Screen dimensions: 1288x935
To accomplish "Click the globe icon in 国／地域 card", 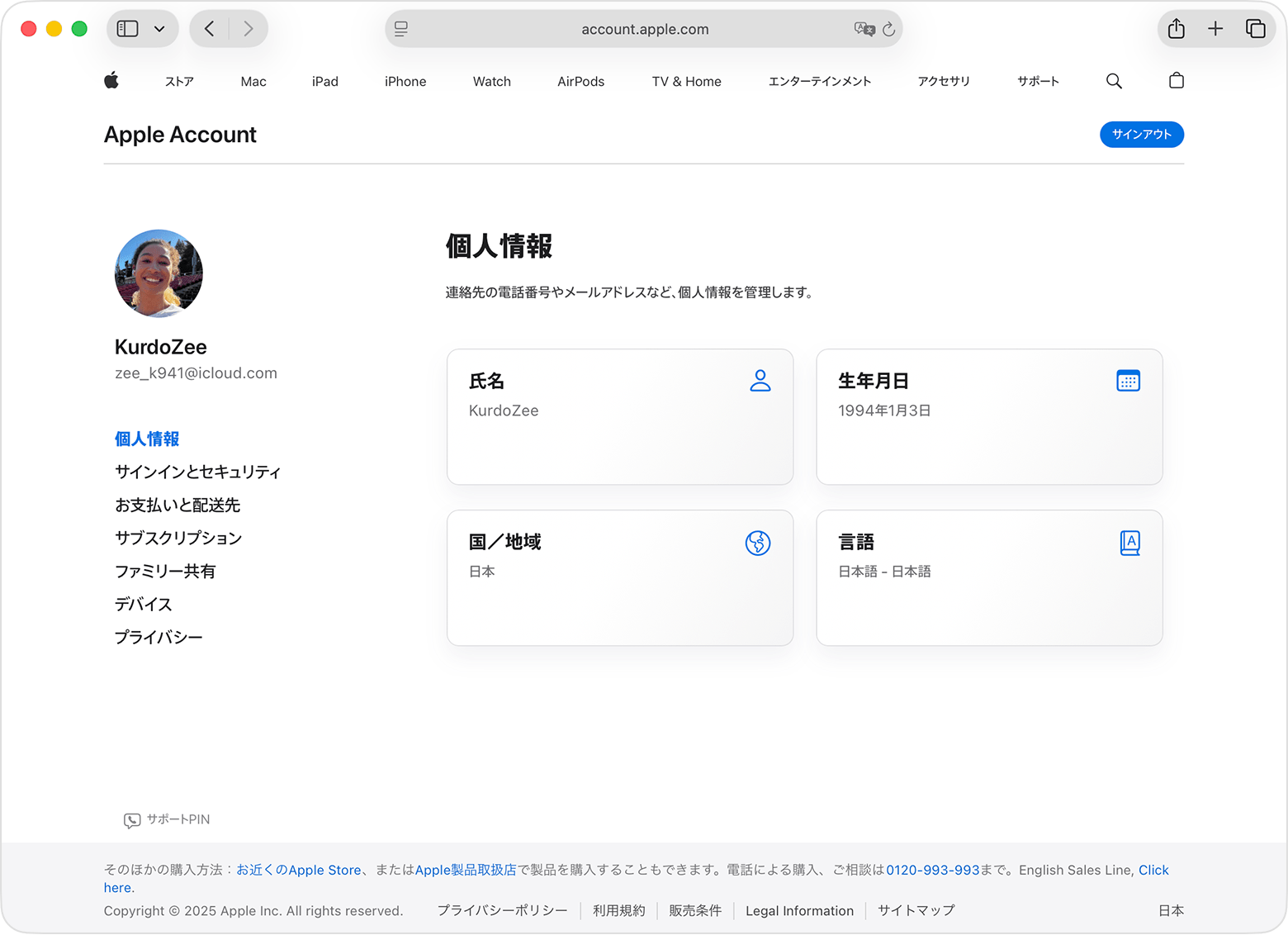I will (758, 543).
